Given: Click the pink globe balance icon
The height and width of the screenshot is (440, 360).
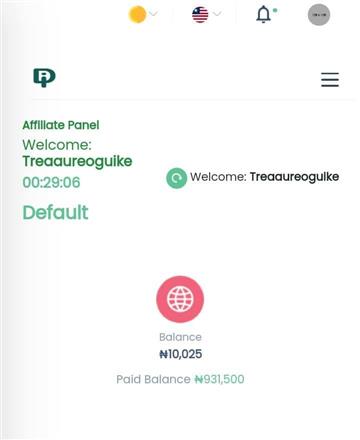Looking at the screenshot, I should click(180, 299).
